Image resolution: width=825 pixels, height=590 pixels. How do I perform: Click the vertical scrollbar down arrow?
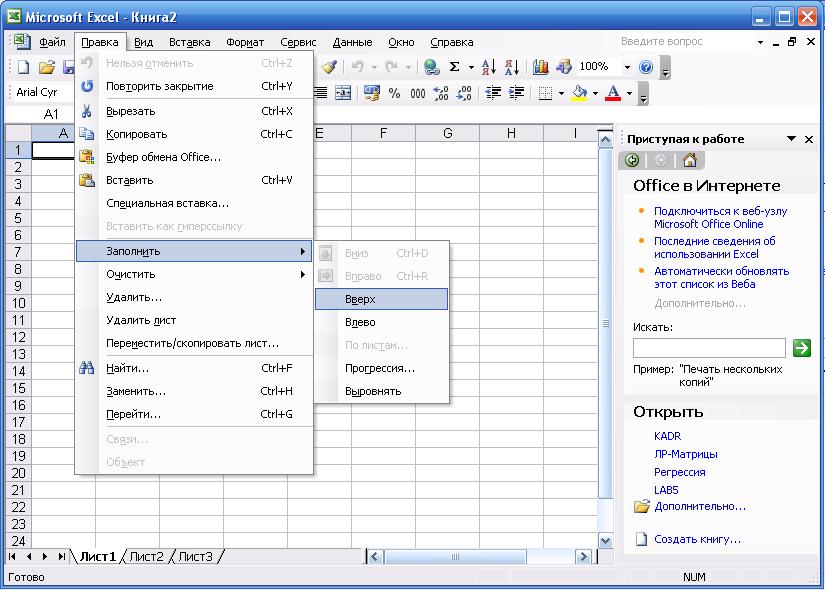(x=605, y=541)
